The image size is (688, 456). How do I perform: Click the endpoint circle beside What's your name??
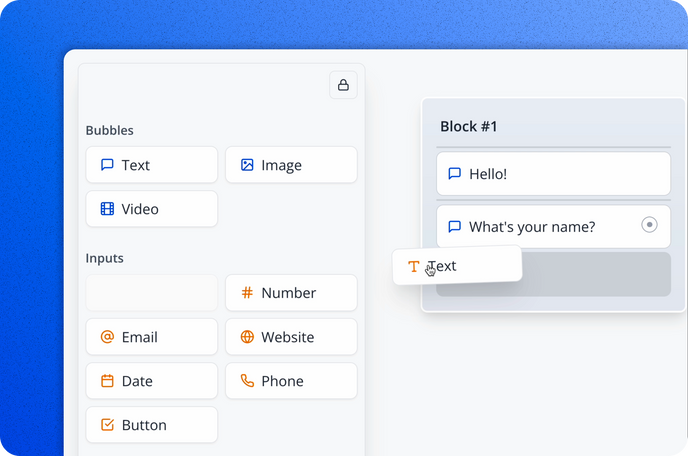pos(649,225)
